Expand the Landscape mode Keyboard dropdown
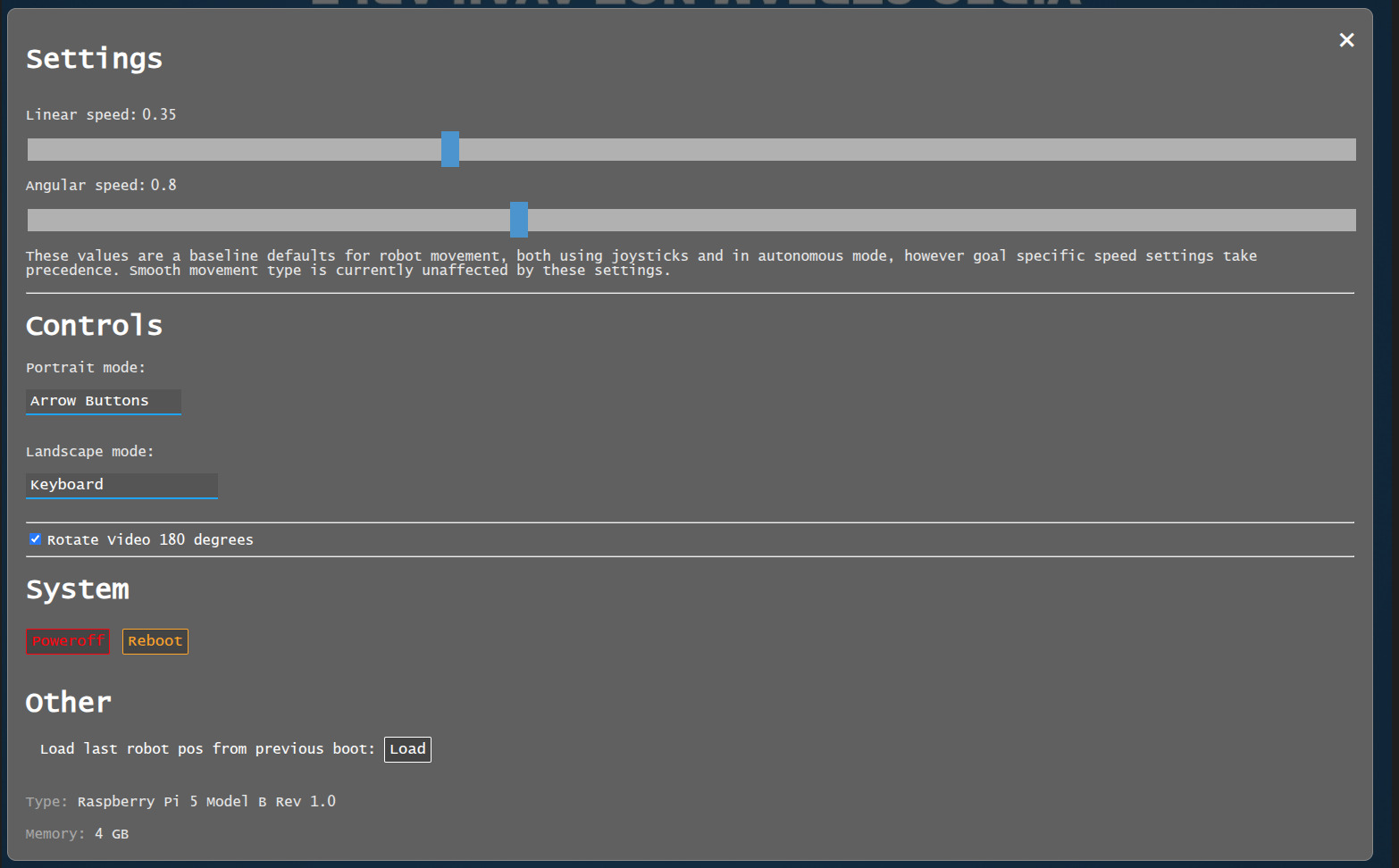Image resolution: width=1399 pixels, height=868 pixels. (x=121, y=485)
